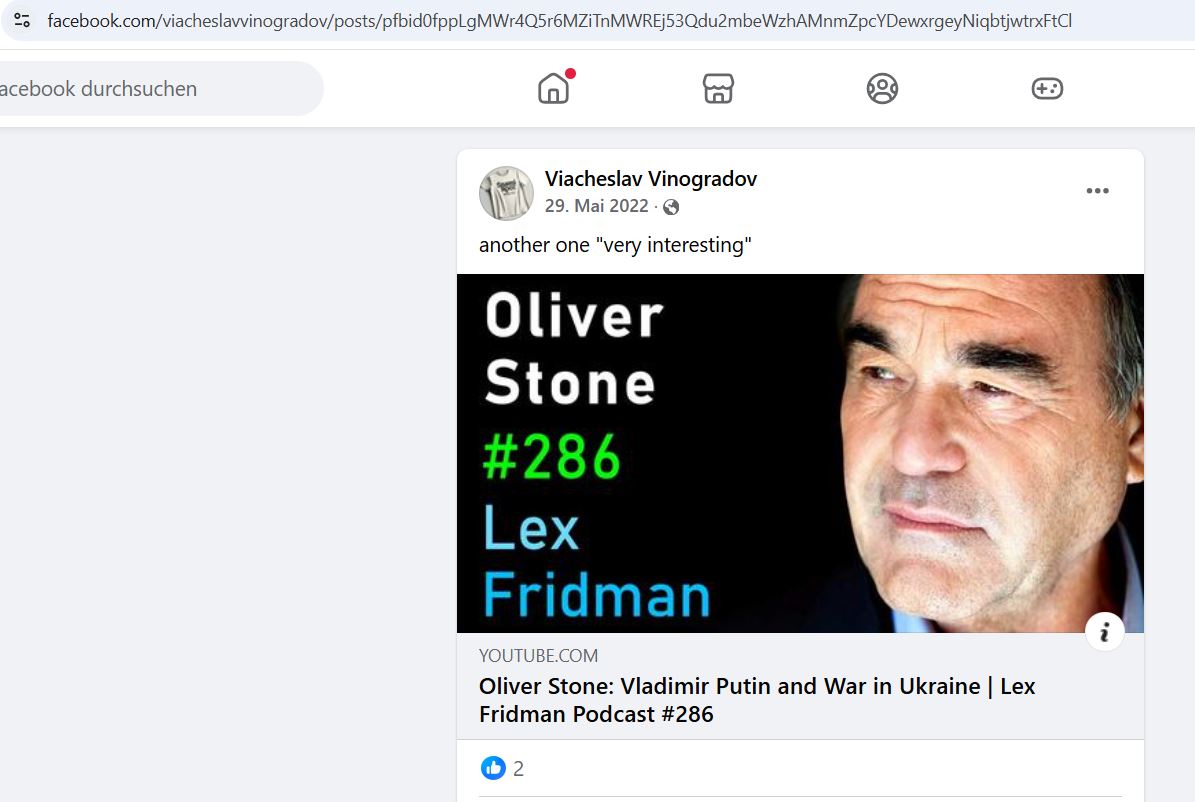Click the 29. Mai 2022 post timestamp

597,206
